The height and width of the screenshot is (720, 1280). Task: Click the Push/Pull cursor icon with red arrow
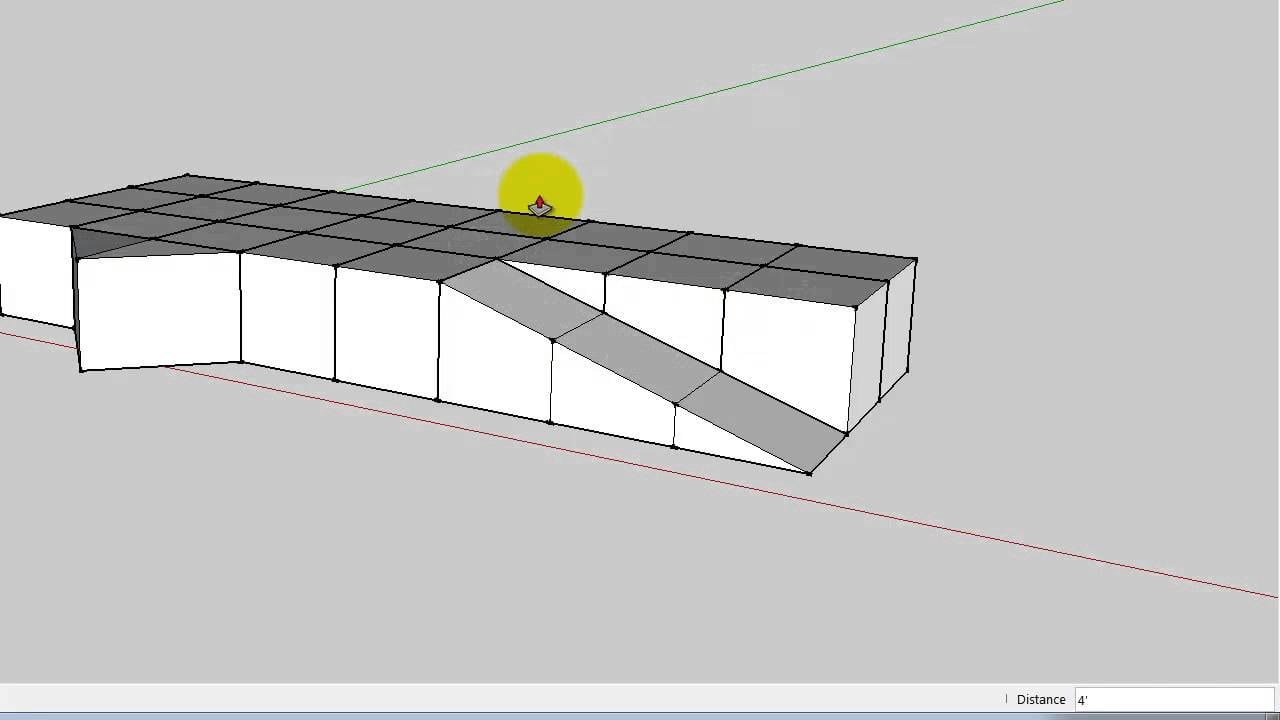[540, 206]
